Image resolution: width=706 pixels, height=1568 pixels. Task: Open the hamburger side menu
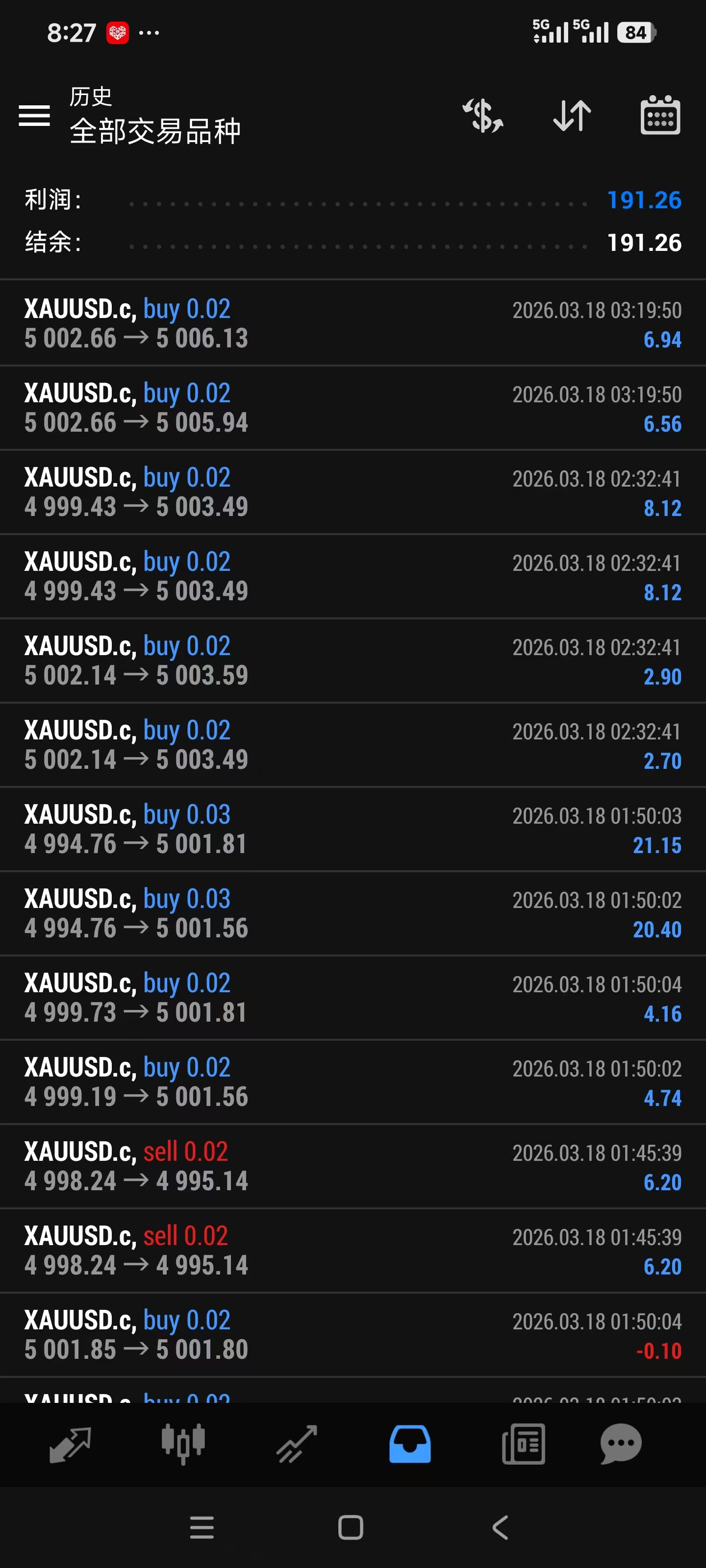(x=34, y=115)
